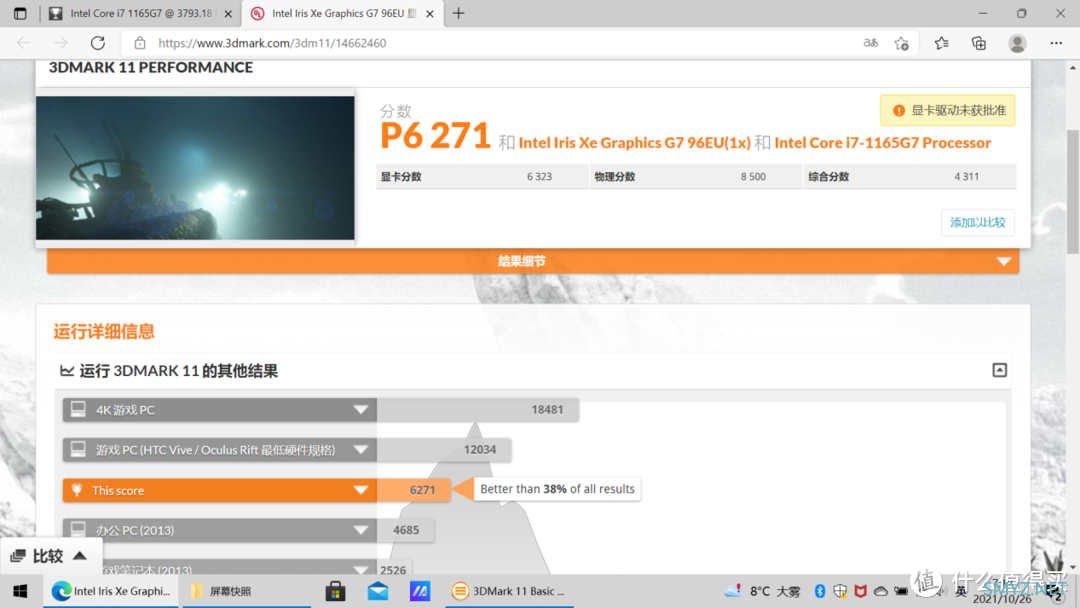Open the favorites list
The width and height of the screenshot is (1080, 608).
[942, 43]
